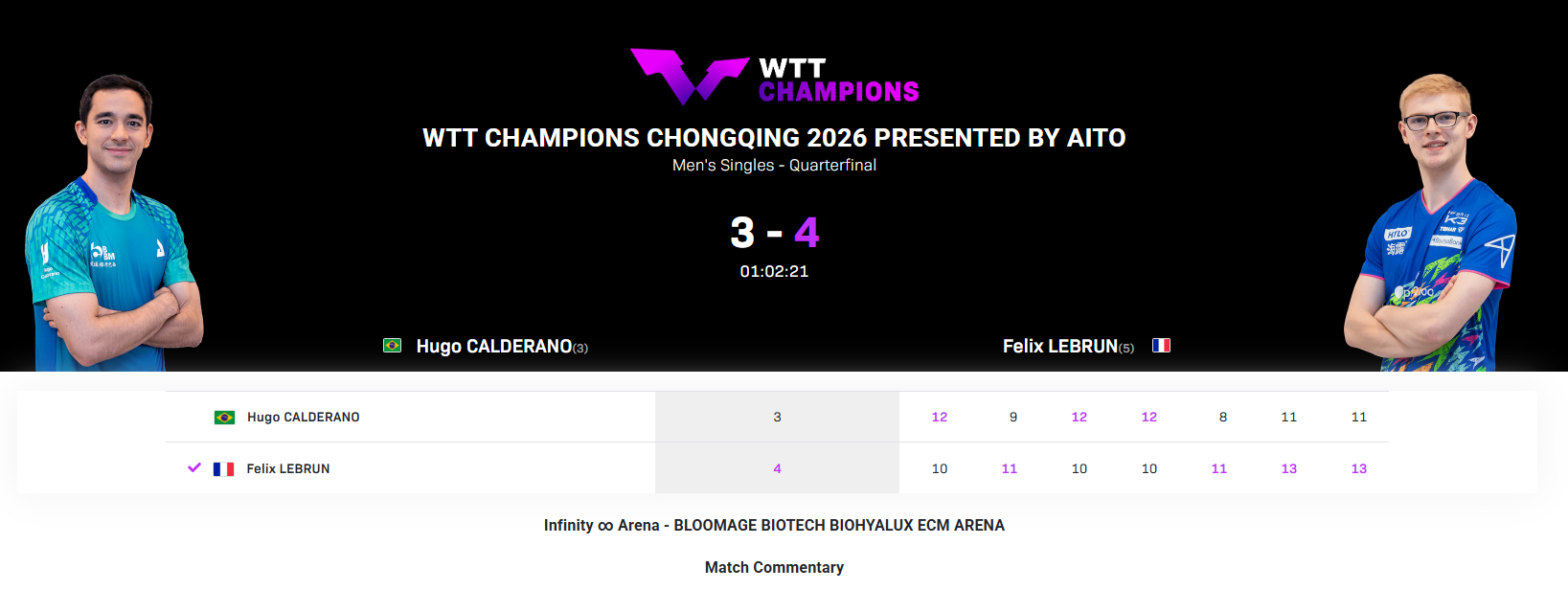Open Hugo CALDERANO's player photo
Image resolution: width=1568 pixels, height=590 pixels.
pos(113,230)
